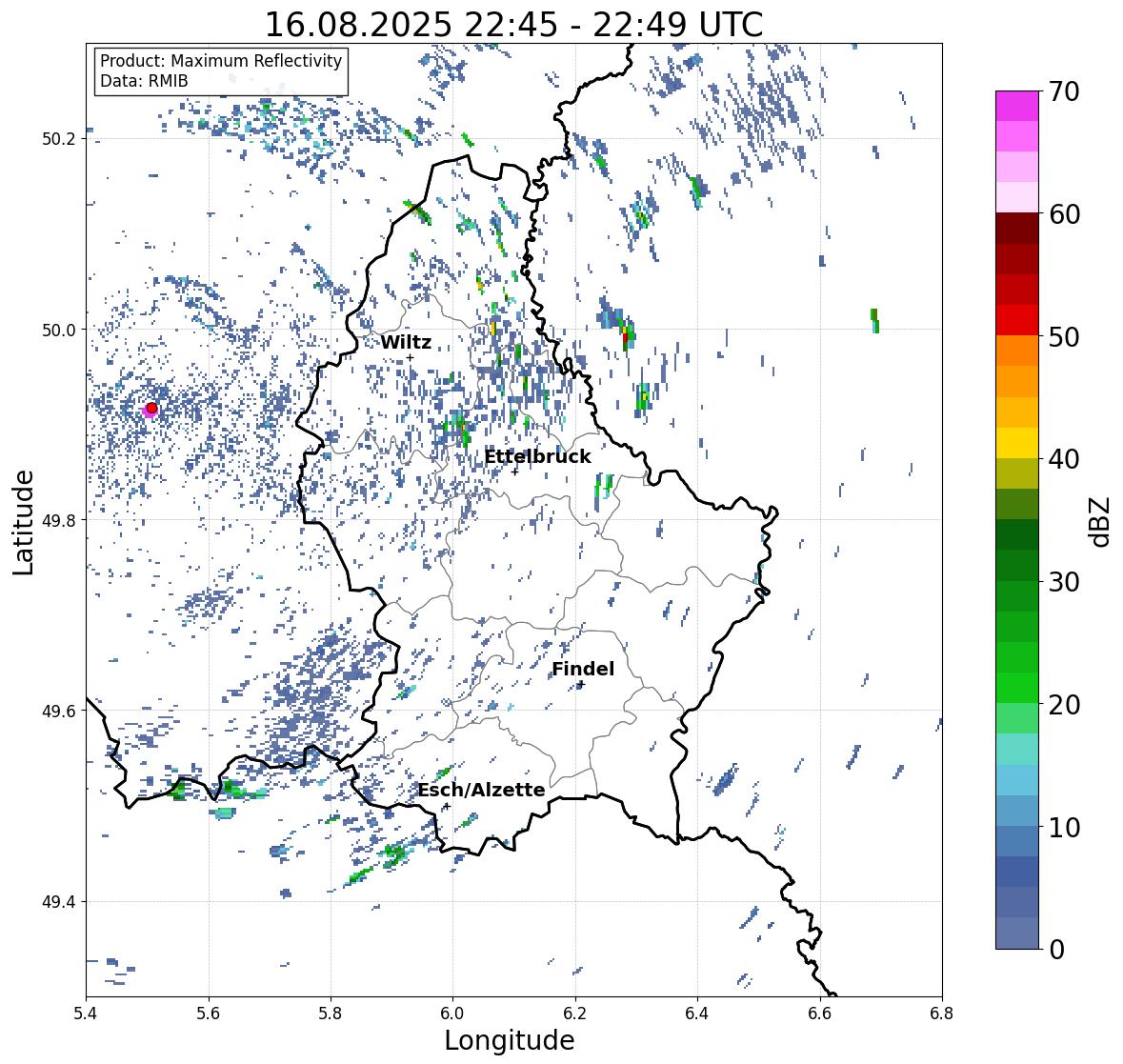Click the 5.8 longitude tick label
Screen dimensions: 1123x1064
[331, 1014]
